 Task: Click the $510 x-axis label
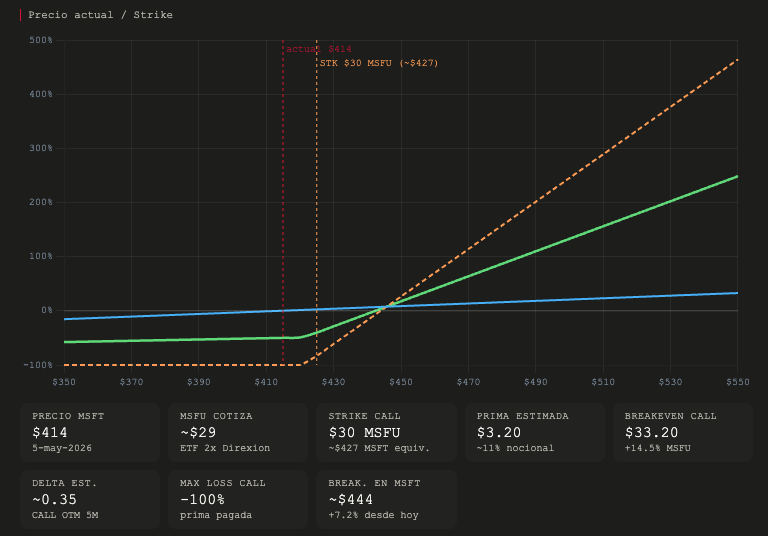point(603,382)
